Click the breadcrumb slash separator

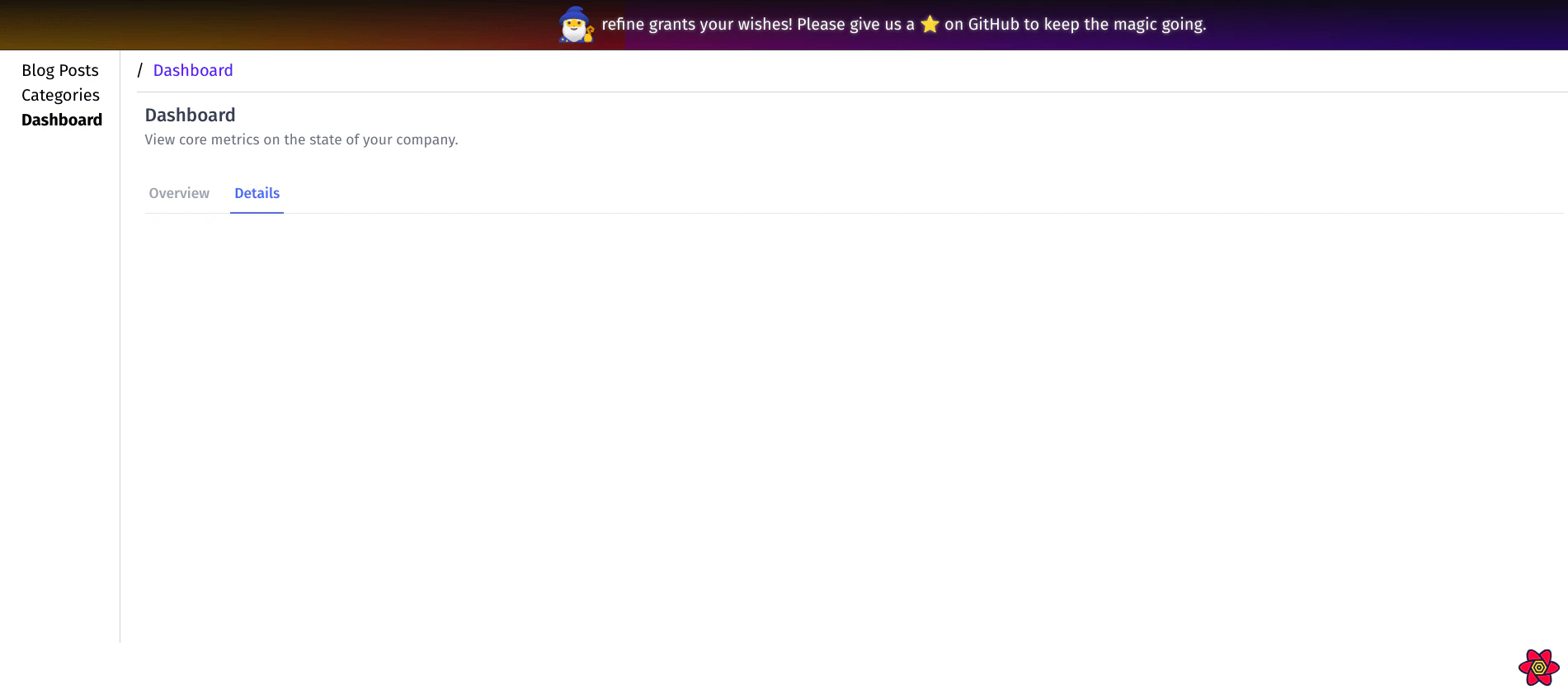(140, 70)
